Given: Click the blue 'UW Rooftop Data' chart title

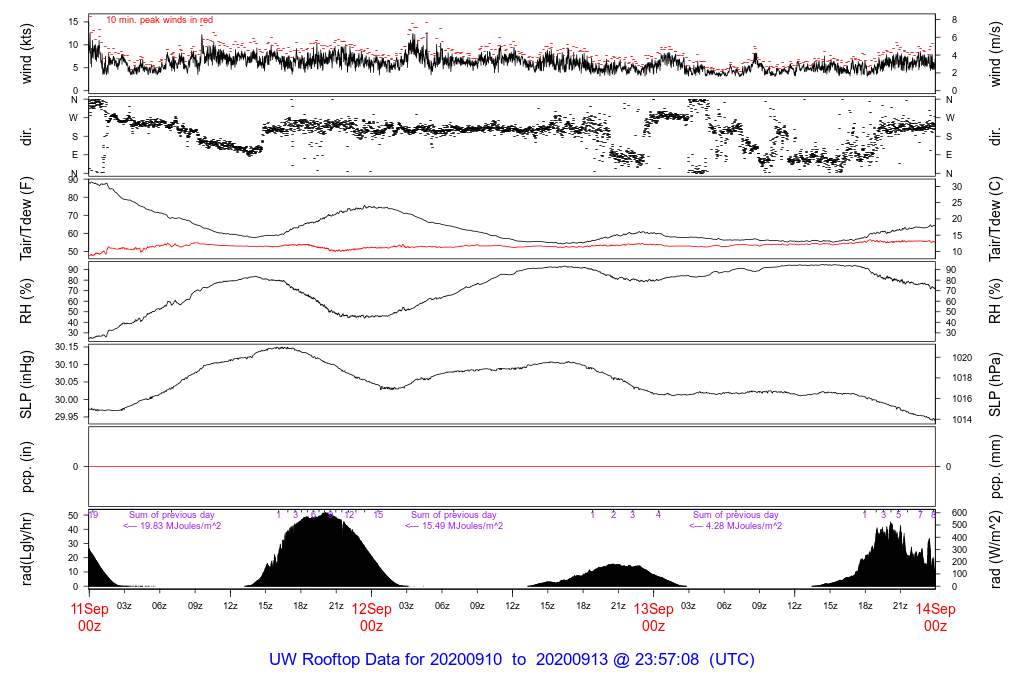Looking at the screenshot, I should tap(512, 660).
